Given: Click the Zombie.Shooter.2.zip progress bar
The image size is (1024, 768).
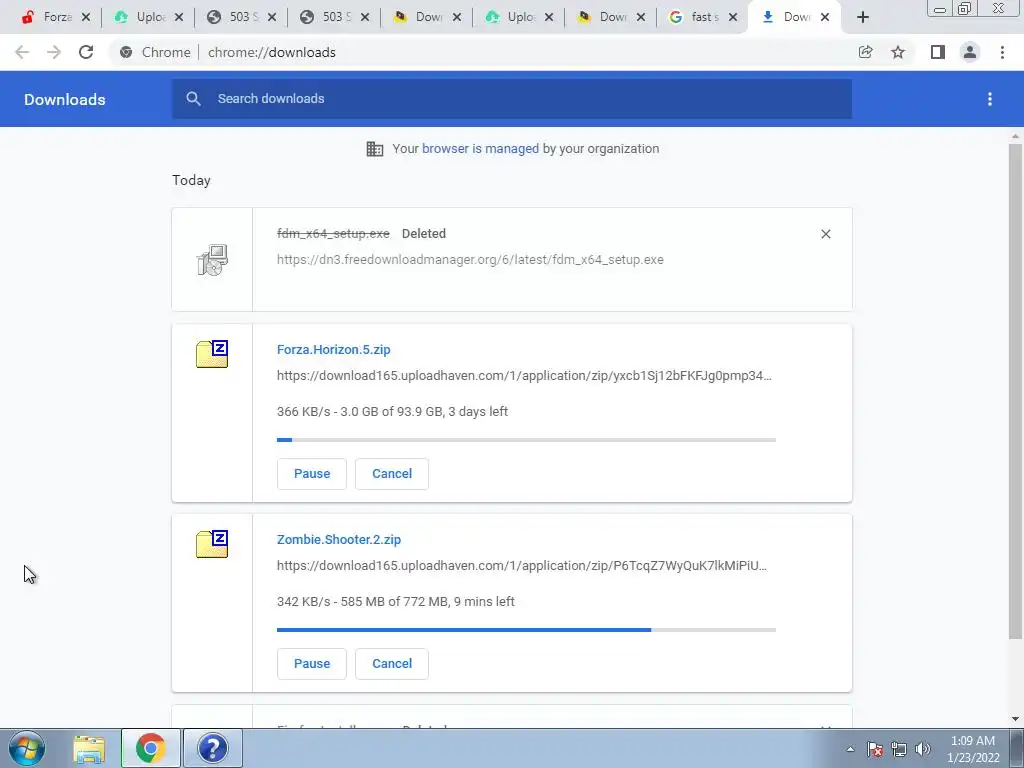Looking at the screenshot, I should pos(526,630).
